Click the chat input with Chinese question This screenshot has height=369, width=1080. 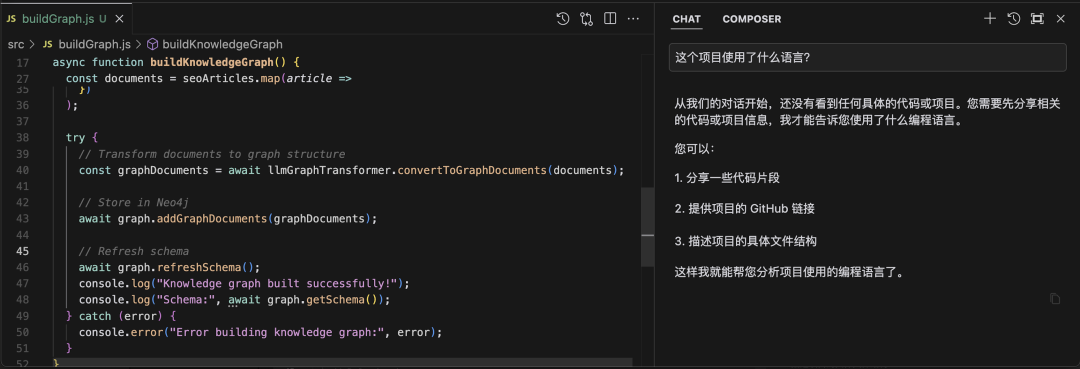point(867,58)
